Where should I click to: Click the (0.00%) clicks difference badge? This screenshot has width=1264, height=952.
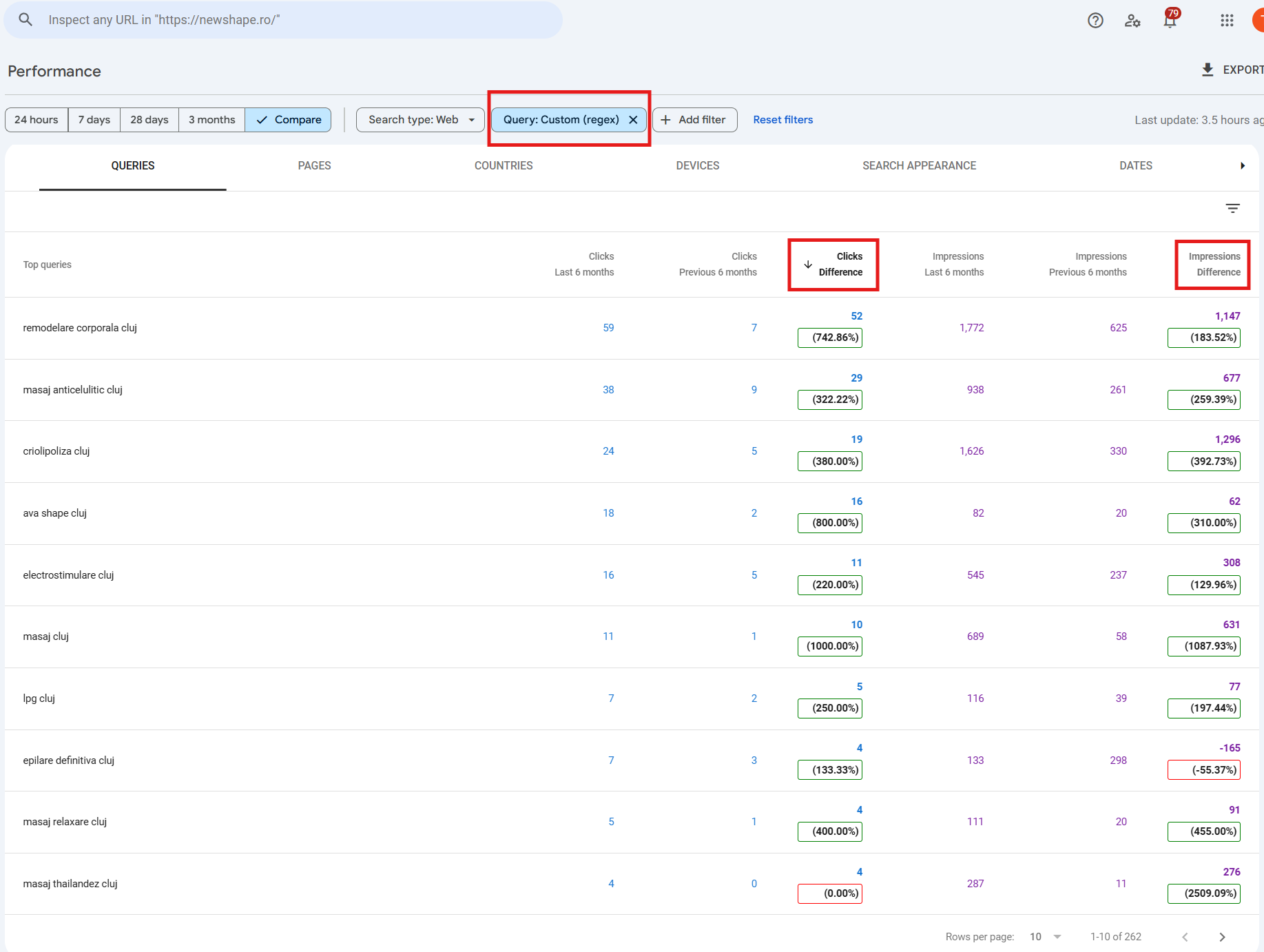(x=830, y=893)
